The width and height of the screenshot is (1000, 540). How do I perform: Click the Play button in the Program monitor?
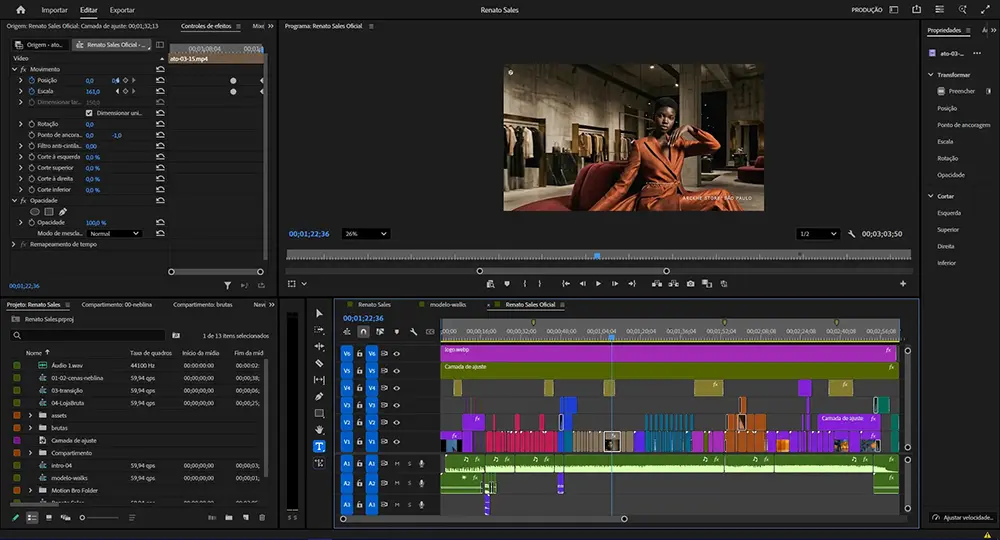point(599,284)
